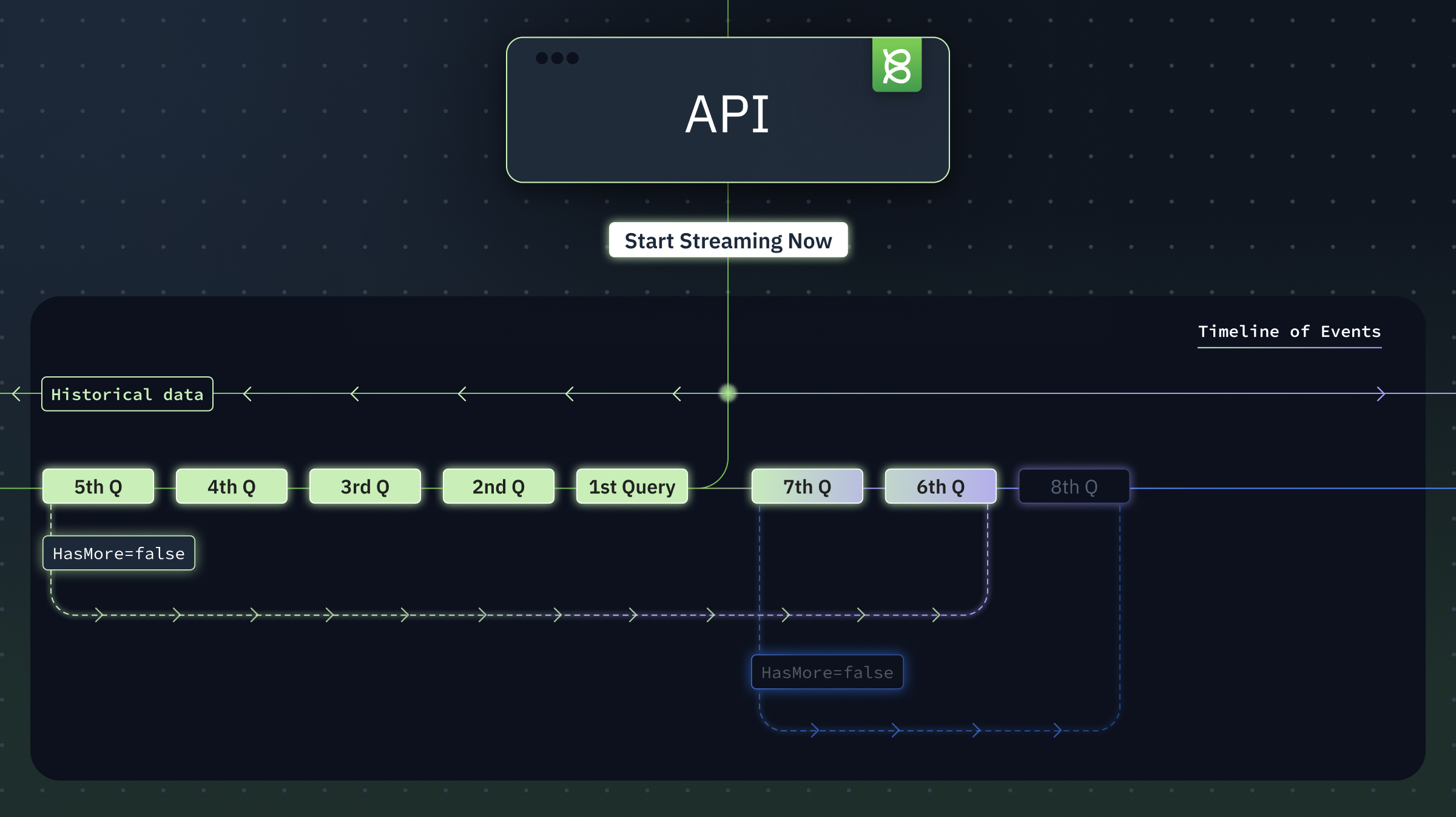Click the API window title text

pos(727,115)
